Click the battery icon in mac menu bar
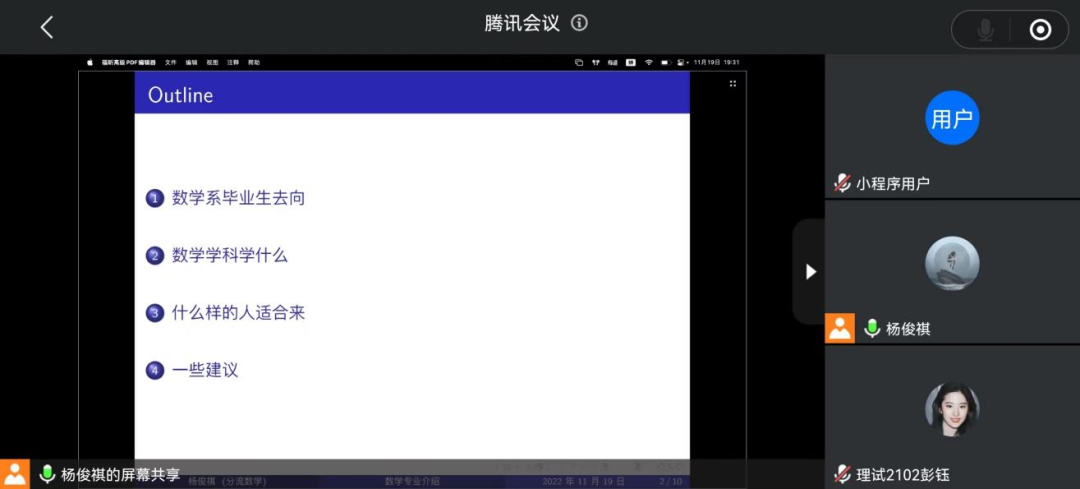The image size is (1080, 489). (x=665, y=62)
